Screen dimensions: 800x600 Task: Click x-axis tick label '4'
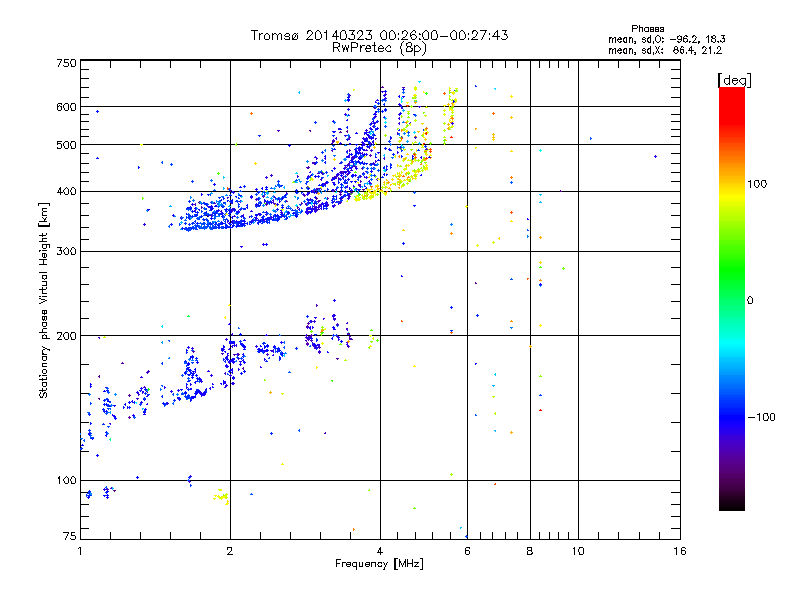click(x=380, y=551)
